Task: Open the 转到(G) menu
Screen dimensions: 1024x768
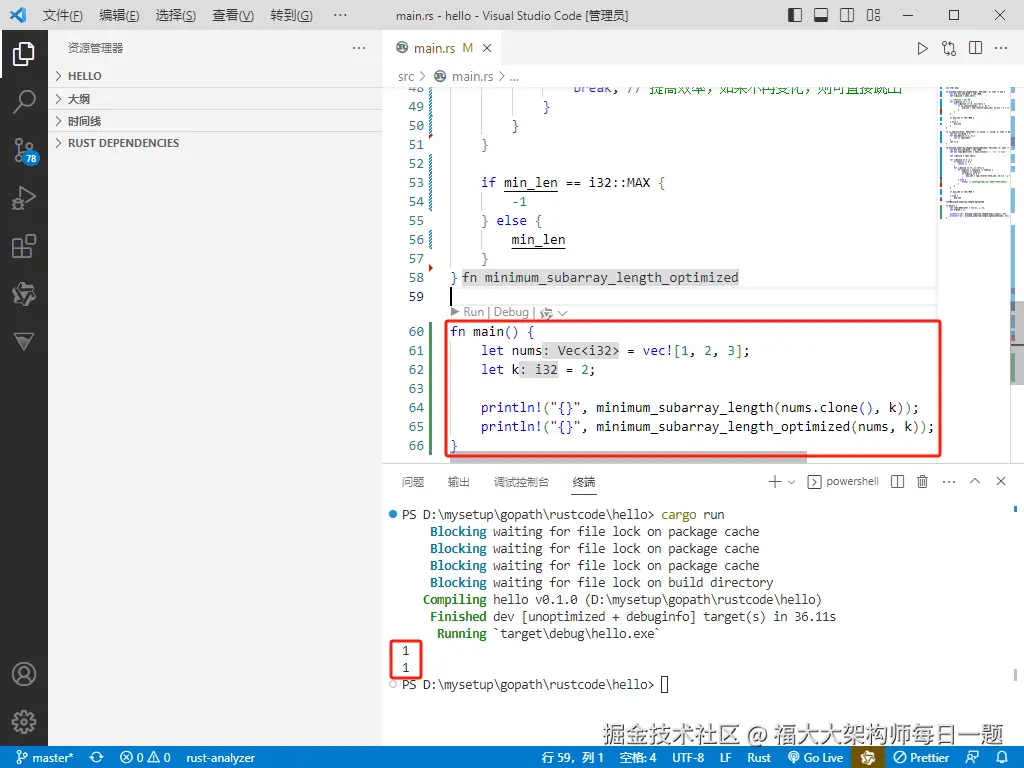Action: (x=291, y=15)
